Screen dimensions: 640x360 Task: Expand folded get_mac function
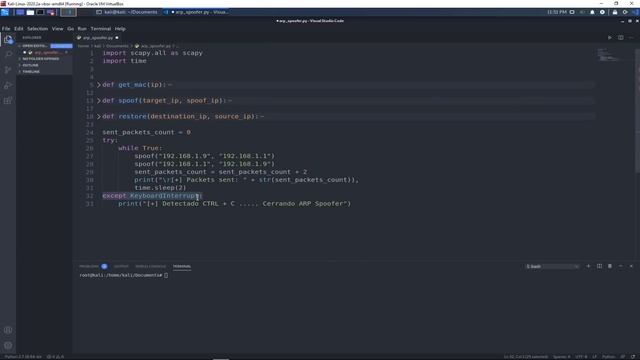[98, 84]
